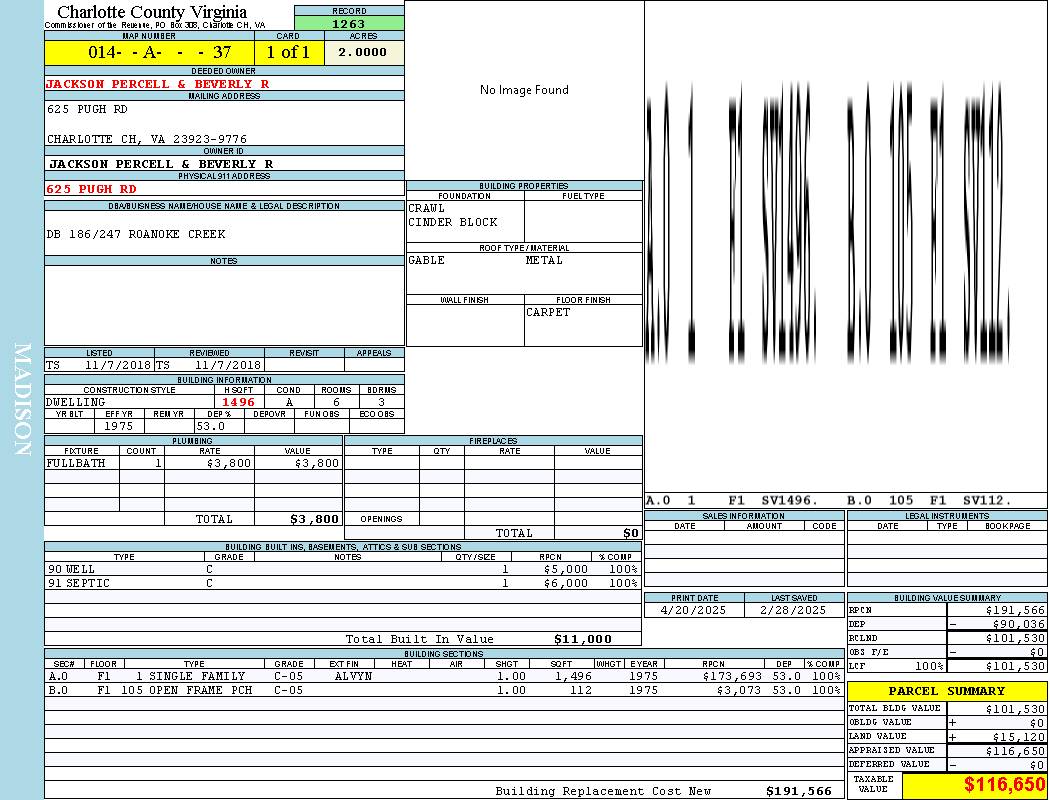The image size is (1050, 800).
Task: Click the red TAXABLE VALUE $116,650
Action: [x=1004, y=785]
